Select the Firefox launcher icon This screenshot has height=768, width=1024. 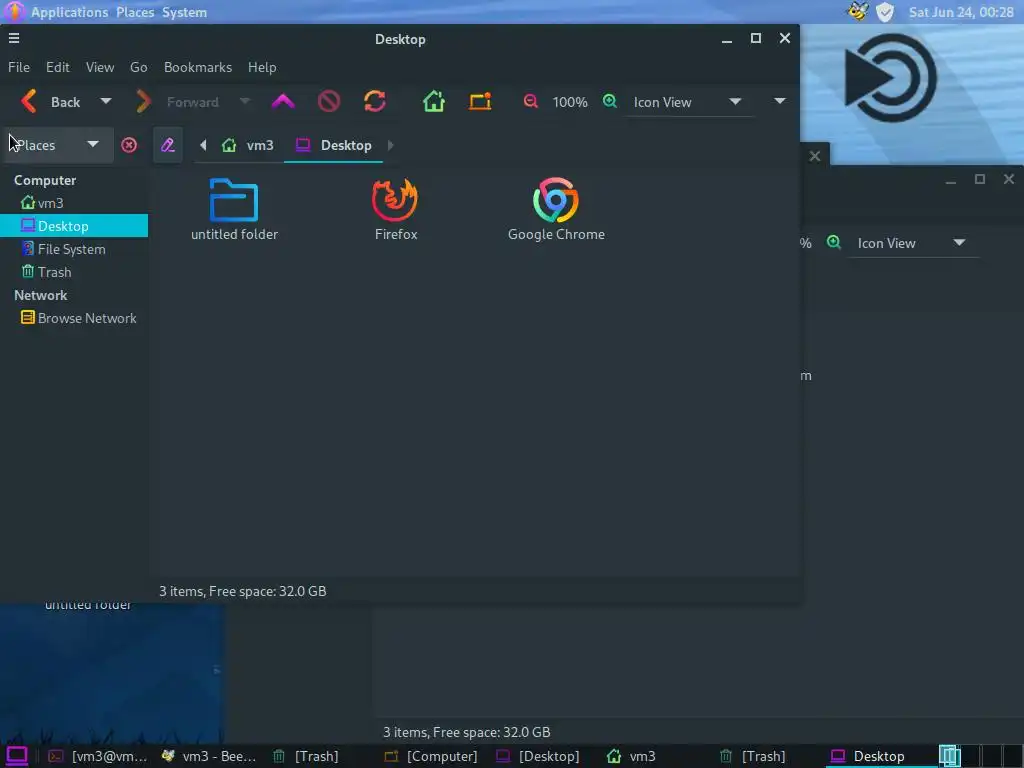pos(396,209)
